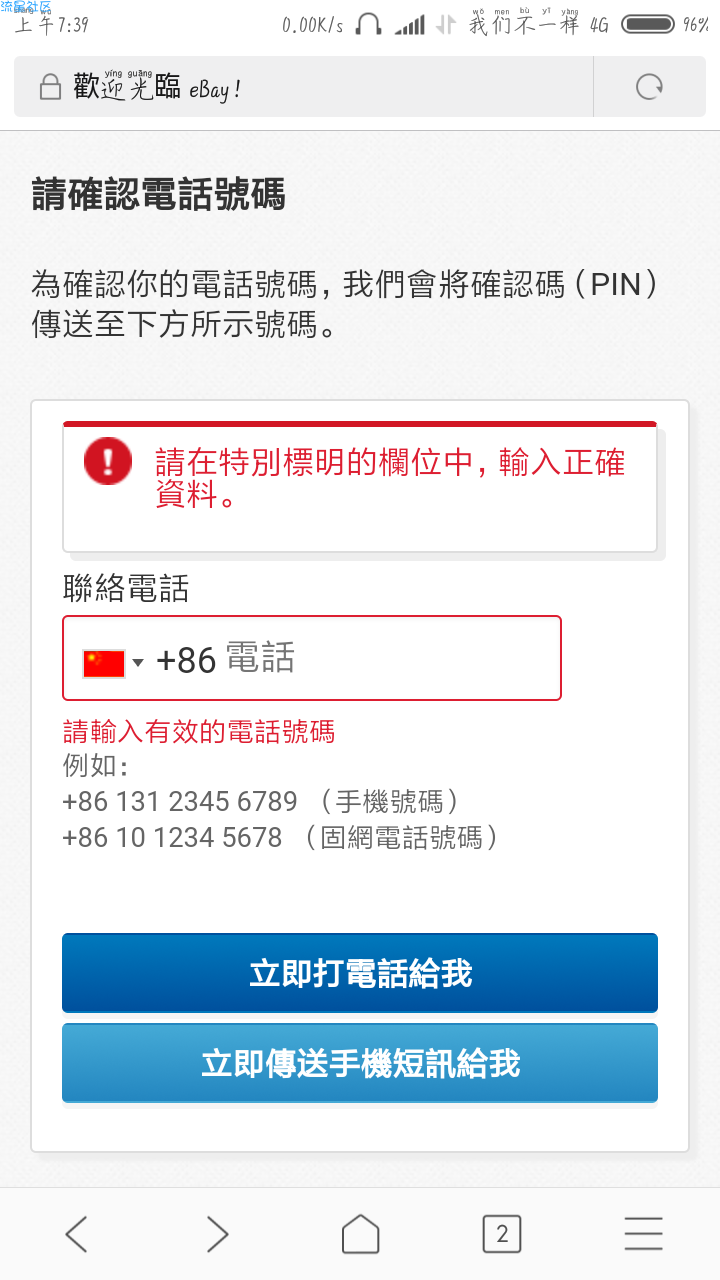
Task: Tap the padlock security icon in address bar
Action: [50, 88]
